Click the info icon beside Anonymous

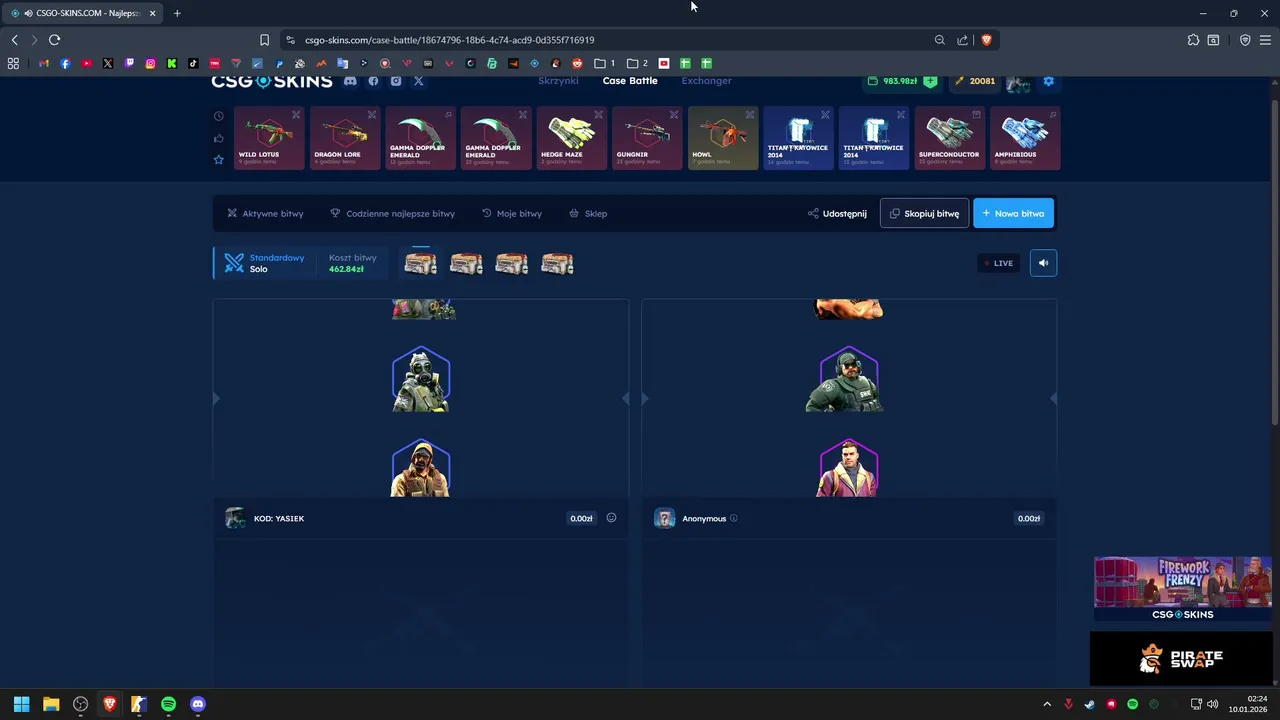[734, 518]
